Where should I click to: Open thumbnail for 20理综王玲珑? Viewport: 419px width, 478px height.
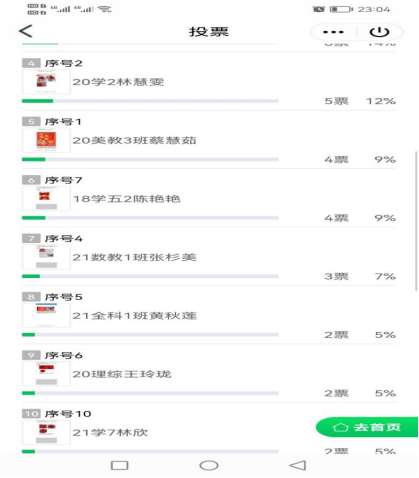click(x=46, y=374)
